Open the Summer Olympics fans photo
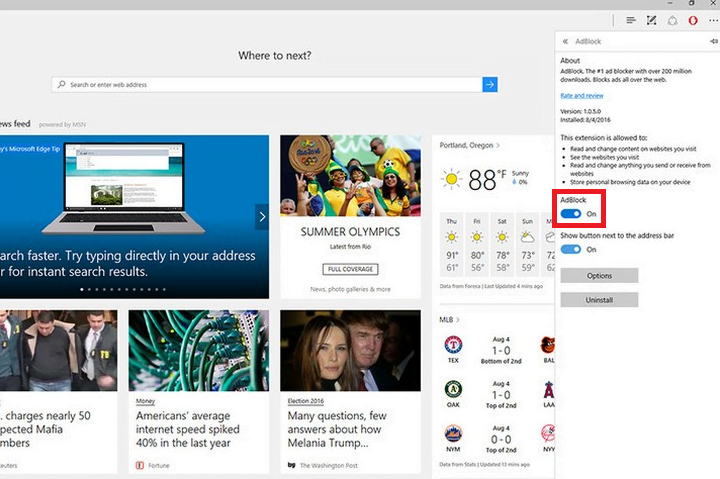 tap(350, 175)
